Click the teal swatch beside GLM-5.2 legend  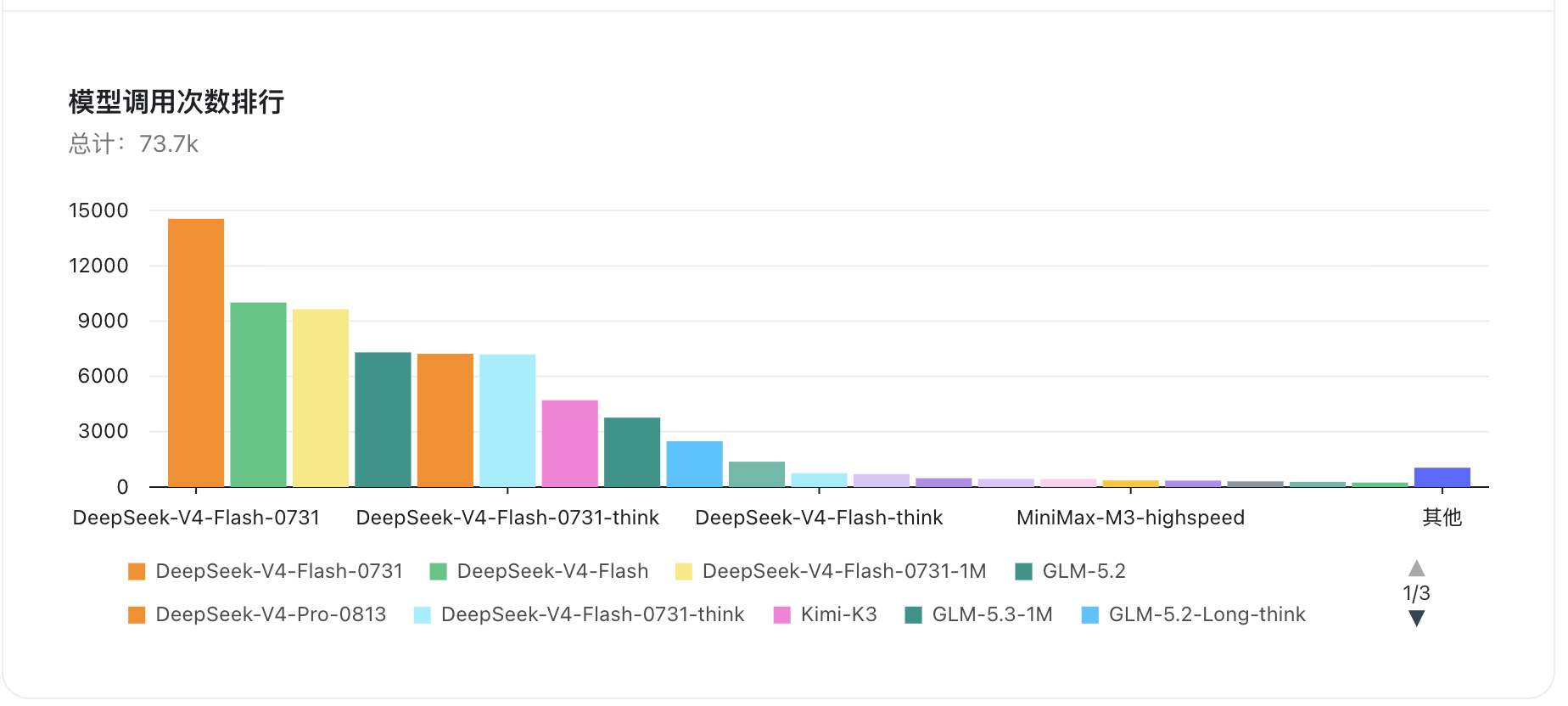[1024, 571]
